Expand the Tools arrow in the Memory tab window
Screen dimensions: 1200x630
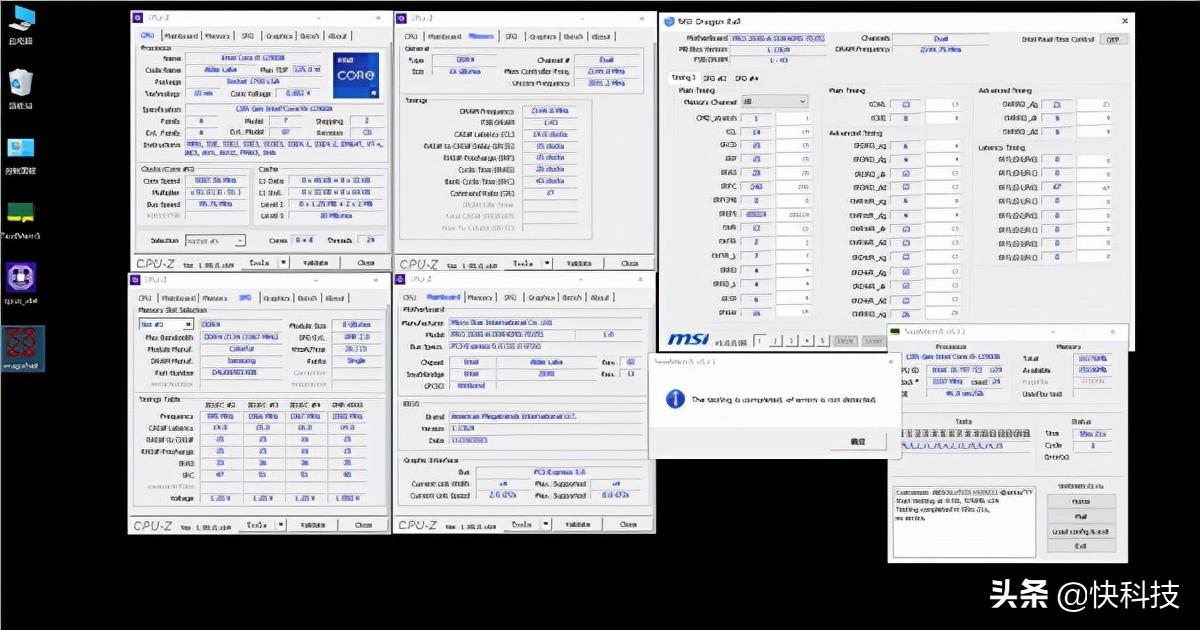(545, 263)
